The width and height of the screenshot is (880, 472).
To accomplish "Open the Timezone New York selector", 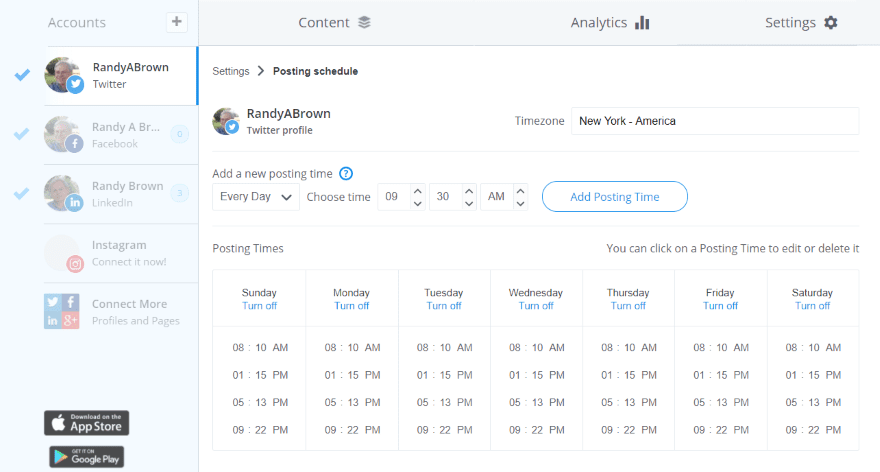I will 714,121.
